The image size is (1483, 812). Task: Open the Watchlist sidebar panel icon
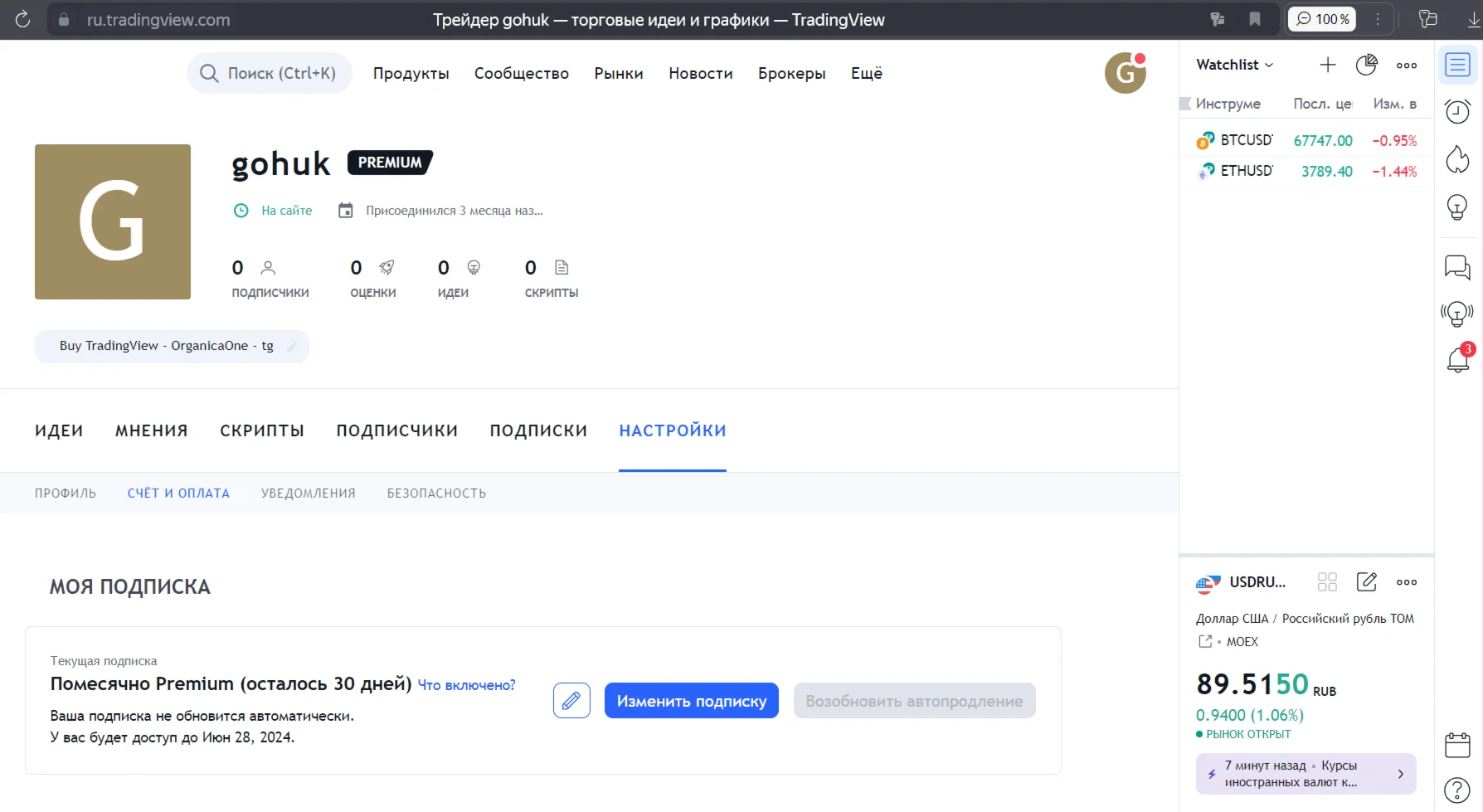[x=1457, y=65]
